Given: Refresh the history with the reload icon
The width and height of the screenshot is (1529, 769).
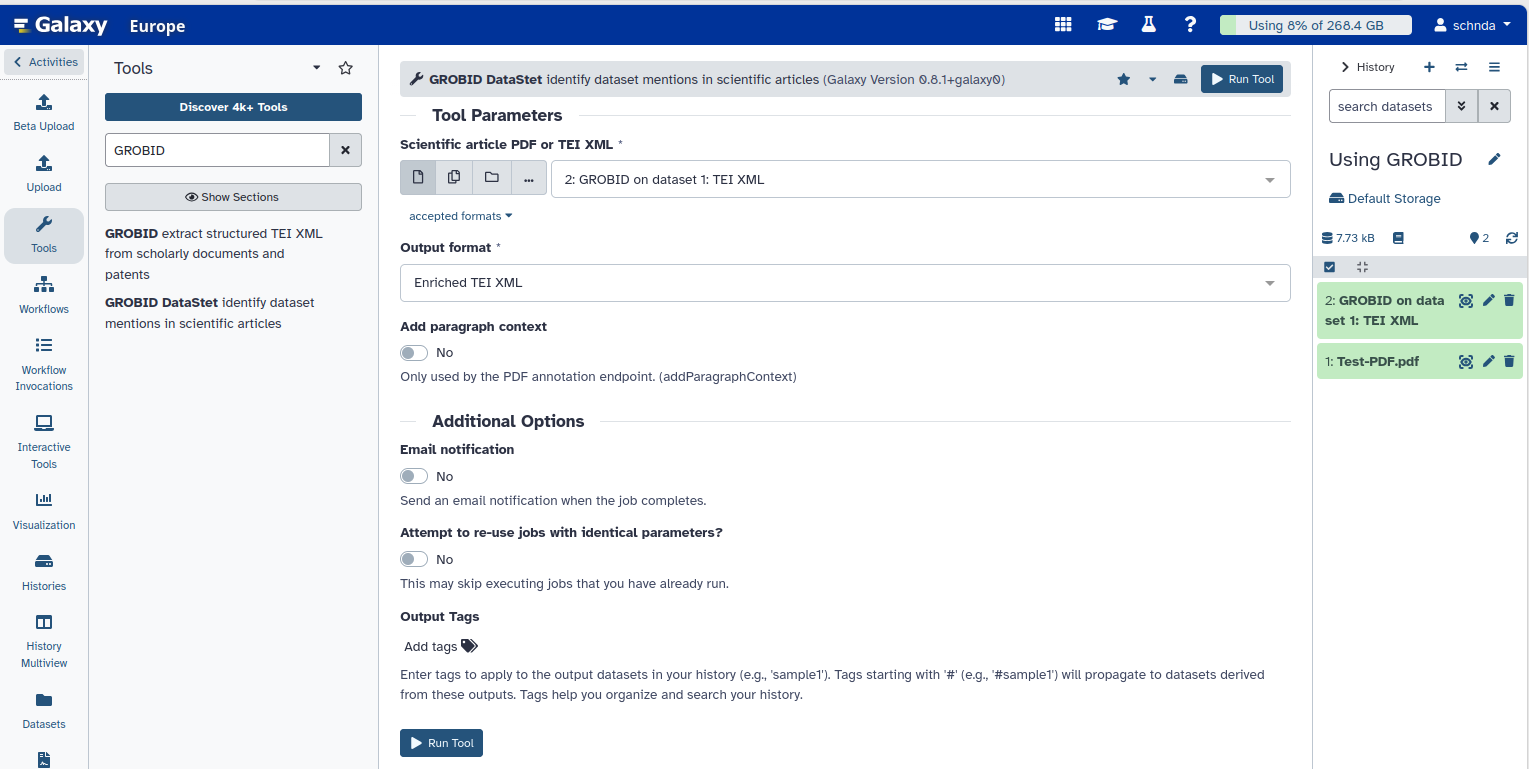Looking at the screenshot, I should [1511, 238].
